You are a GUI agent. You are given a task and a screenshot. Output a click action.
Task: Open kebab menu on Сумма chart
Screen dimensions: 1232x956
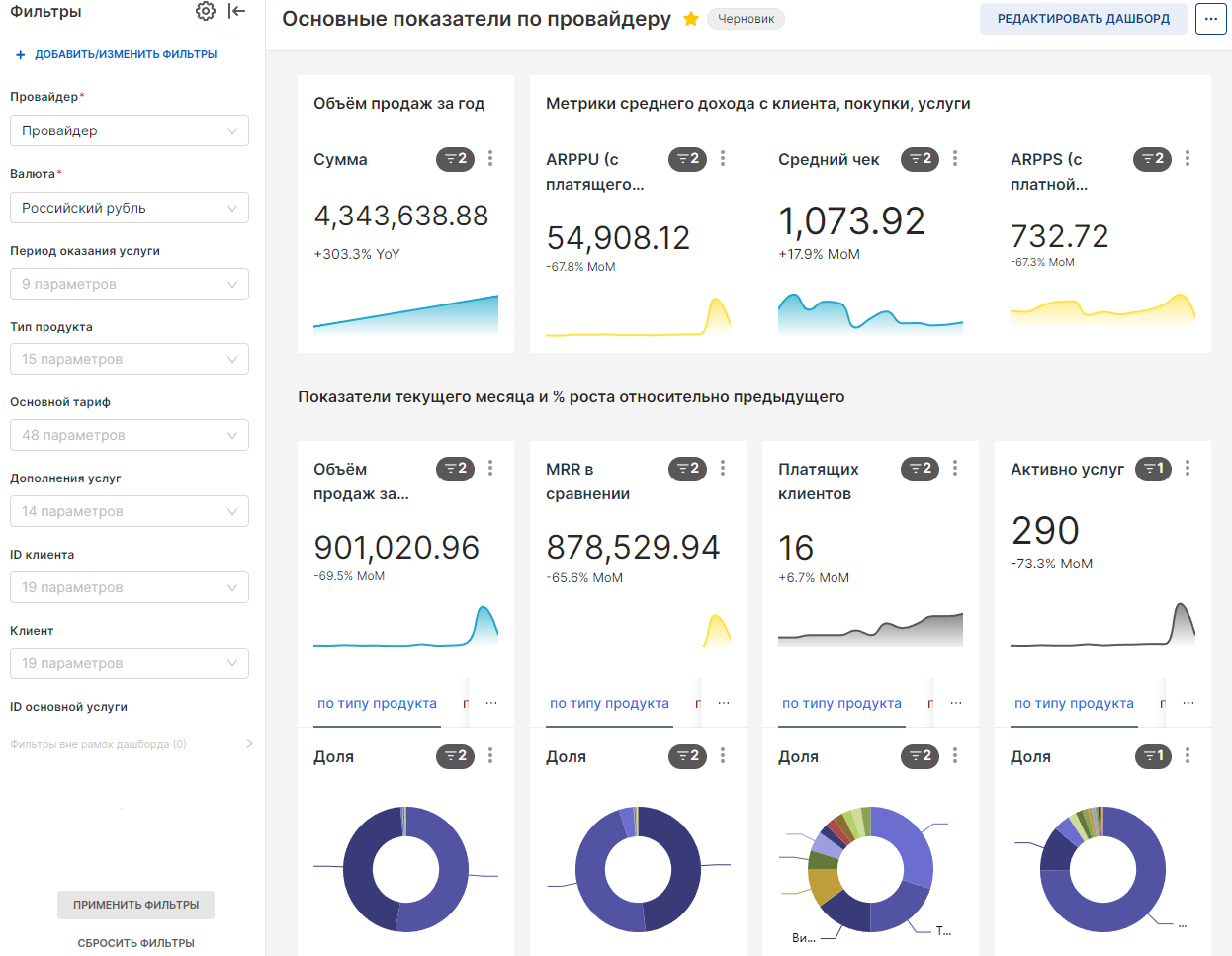coord(490,158)
